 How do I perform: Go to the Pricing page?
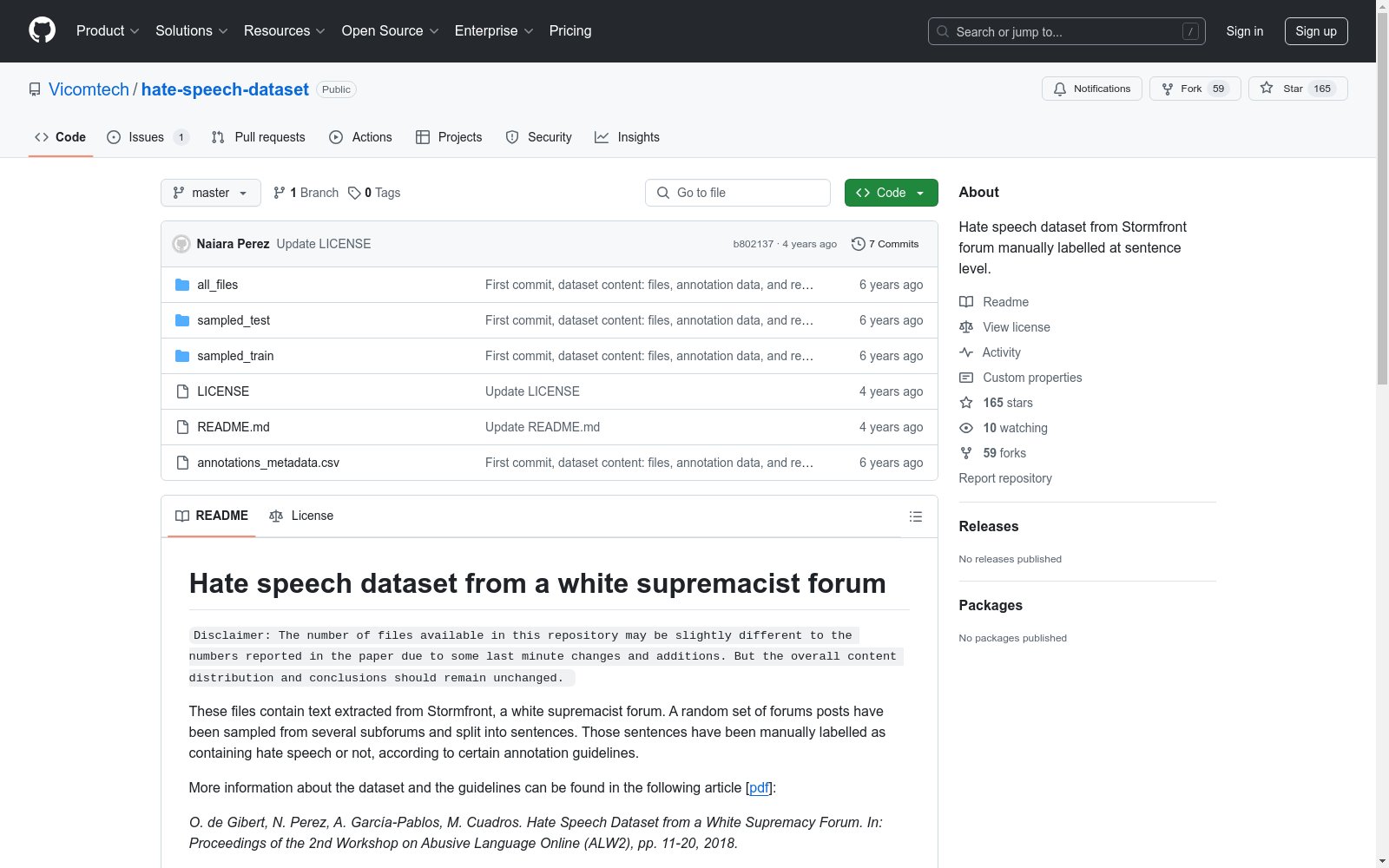coord(570,31)
